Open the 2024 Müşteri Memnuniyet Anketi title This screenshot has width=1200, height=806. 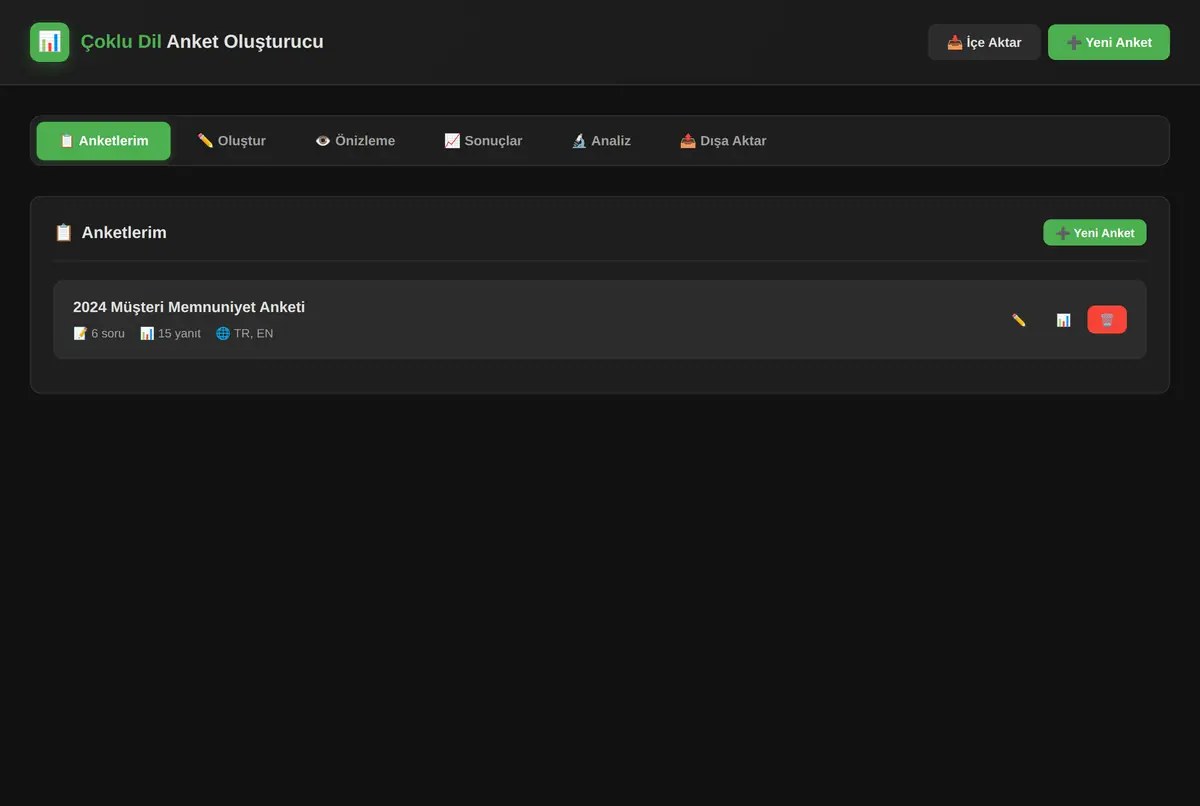coord(189,307)
